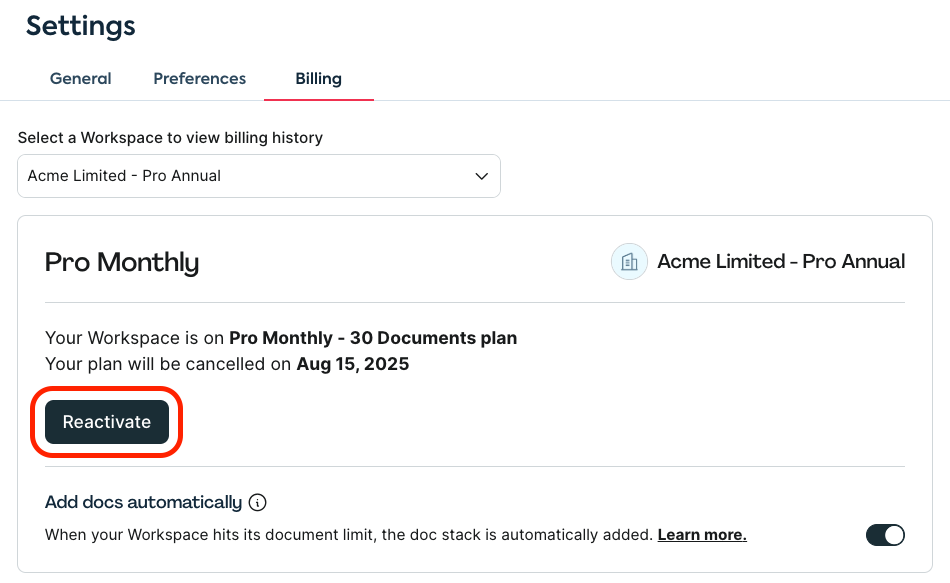
Task: Open the Preferences tab
Action: pyautogui.click(x=199, y=79)
